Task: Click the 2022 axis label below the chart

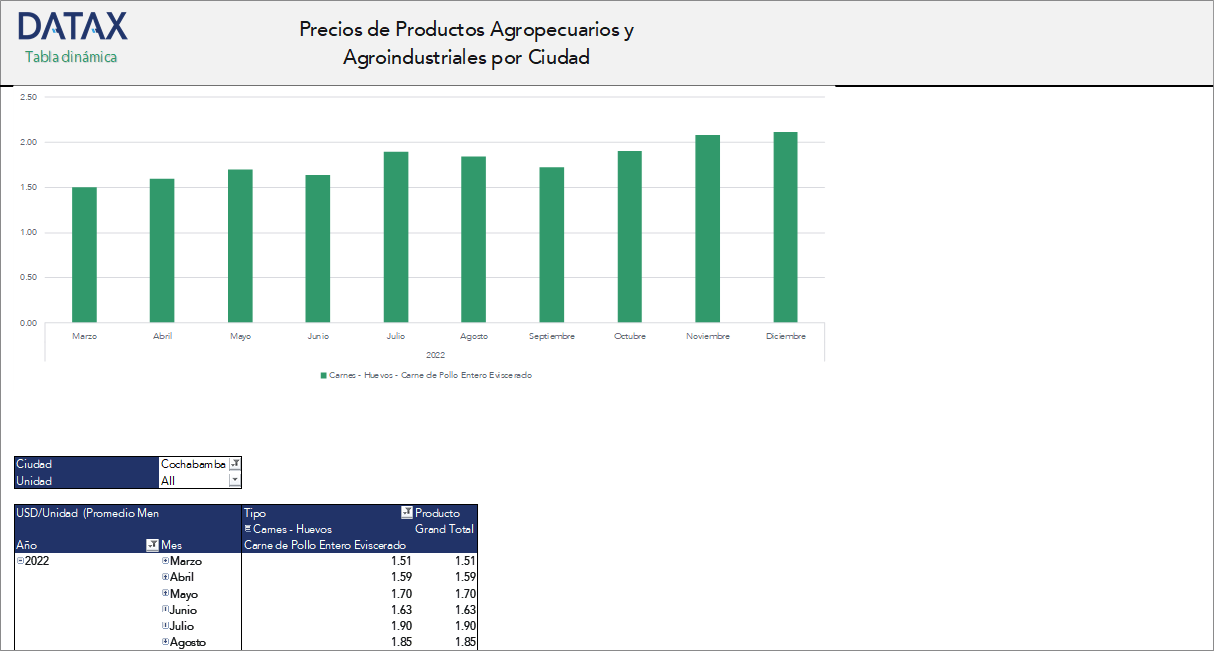Action: point(435,353)
